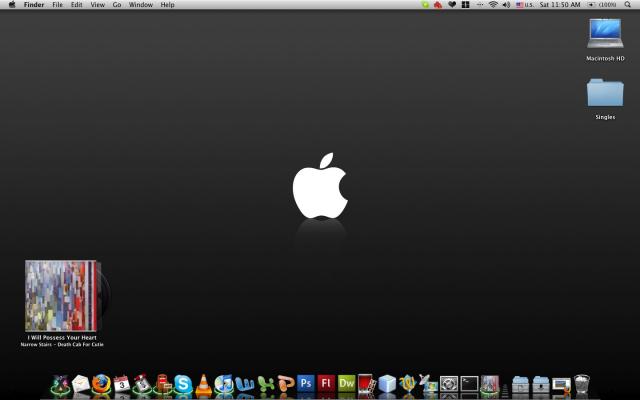Image resolution: width=640 pixels, height=400 pixels.
Task: Open the Documents stack in the dock
Action: 520,384
